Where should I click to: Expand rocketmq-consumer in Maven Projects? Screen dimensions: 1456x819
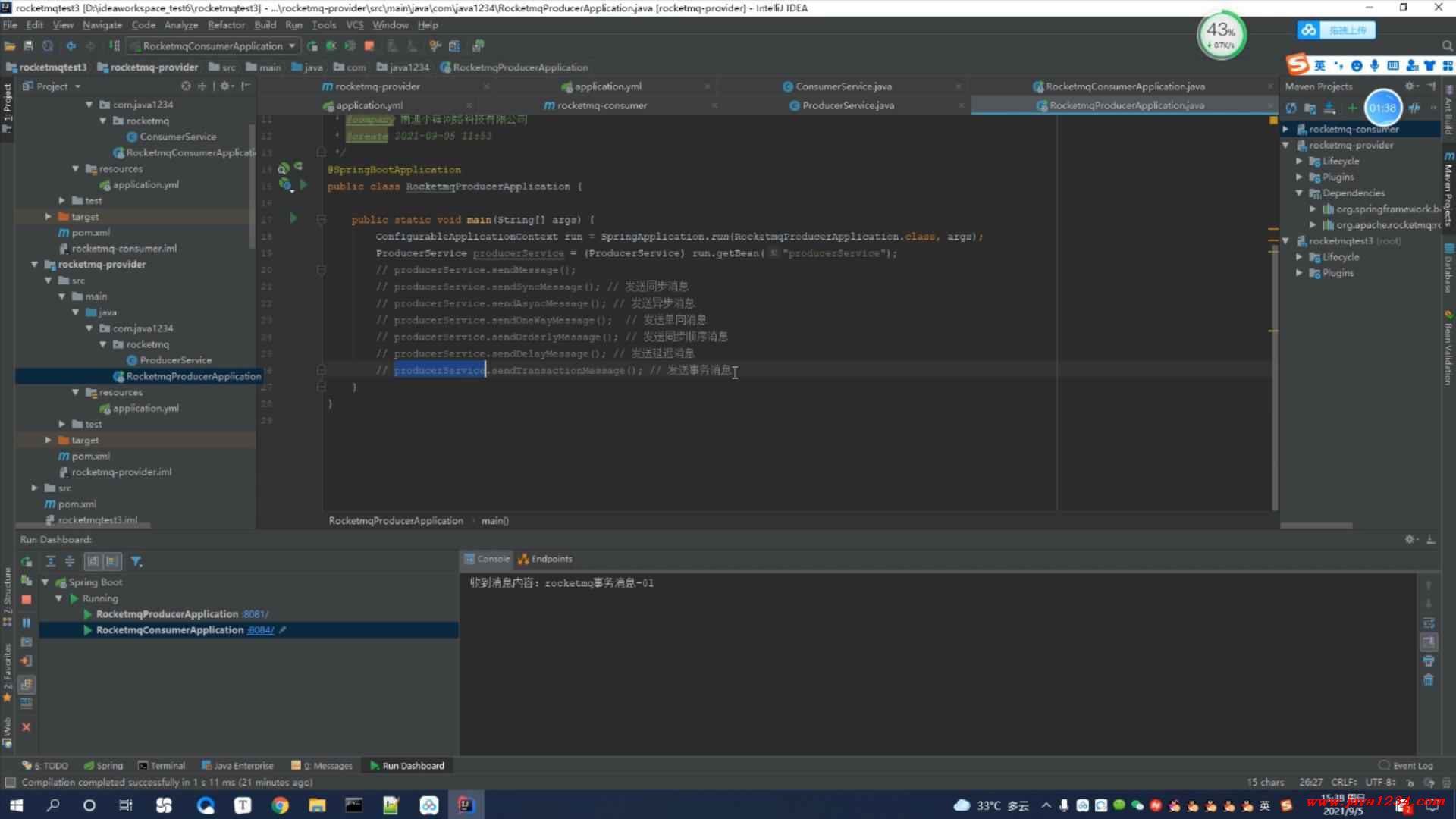[1285, 129]
